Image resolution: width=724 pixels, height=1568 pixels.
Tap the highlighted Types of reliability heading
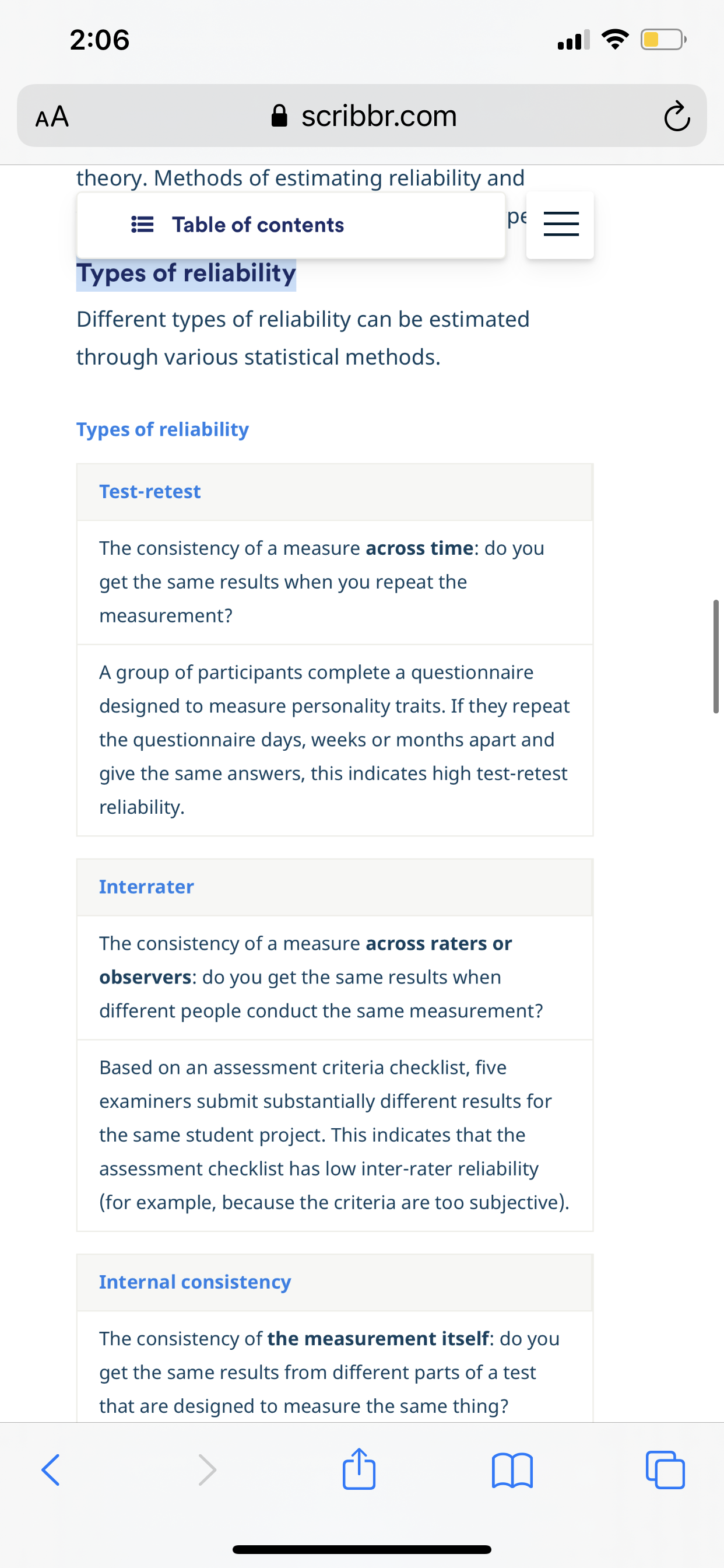pyautogui.click(x=186, y=274)
